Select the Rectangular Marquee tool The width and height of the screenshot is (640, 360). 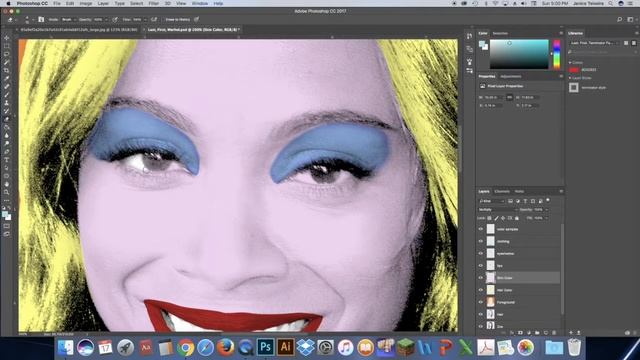7,46
